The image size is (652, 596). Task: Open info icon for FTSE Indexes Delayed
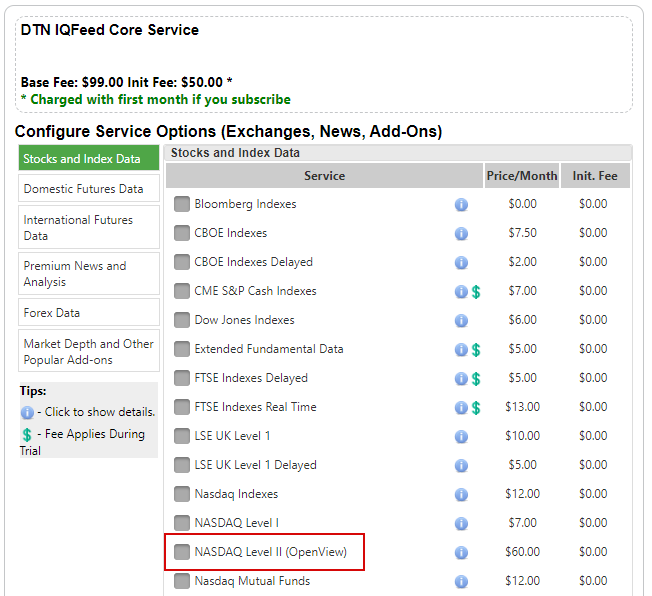click(461, 379)
